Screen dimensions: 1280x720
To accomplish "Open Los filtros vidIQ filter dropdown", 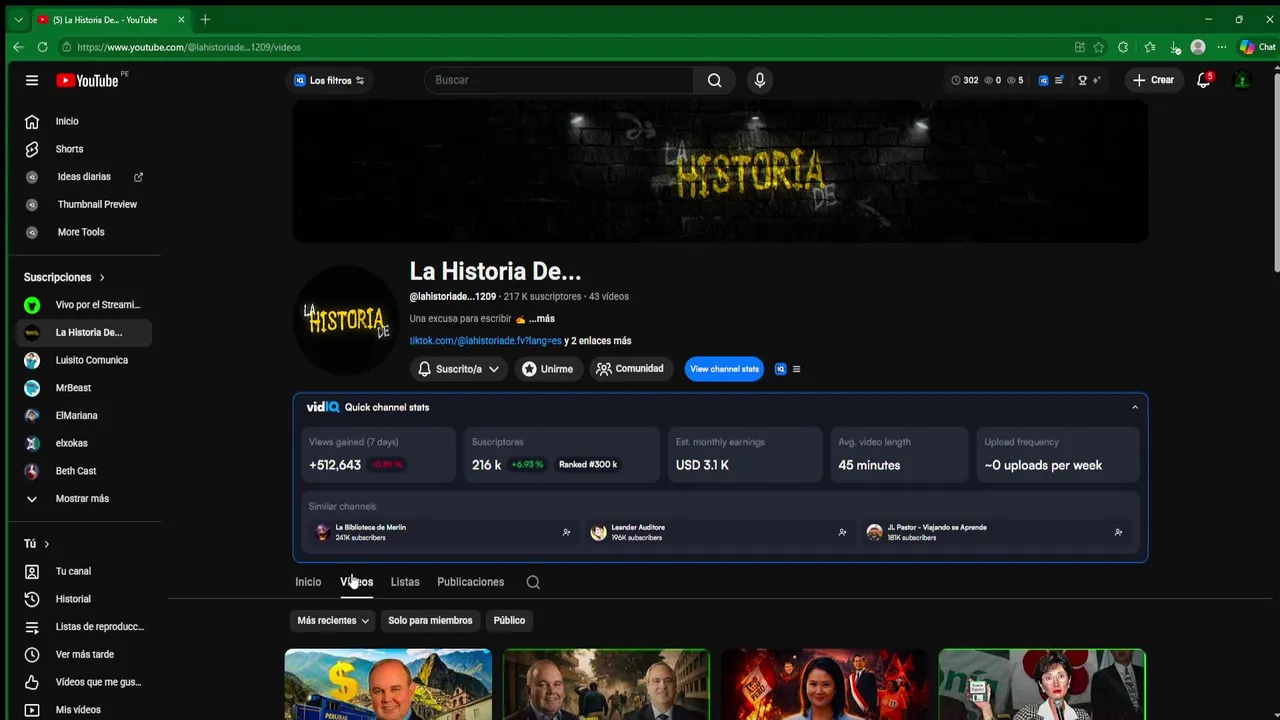I will [329, 80].
